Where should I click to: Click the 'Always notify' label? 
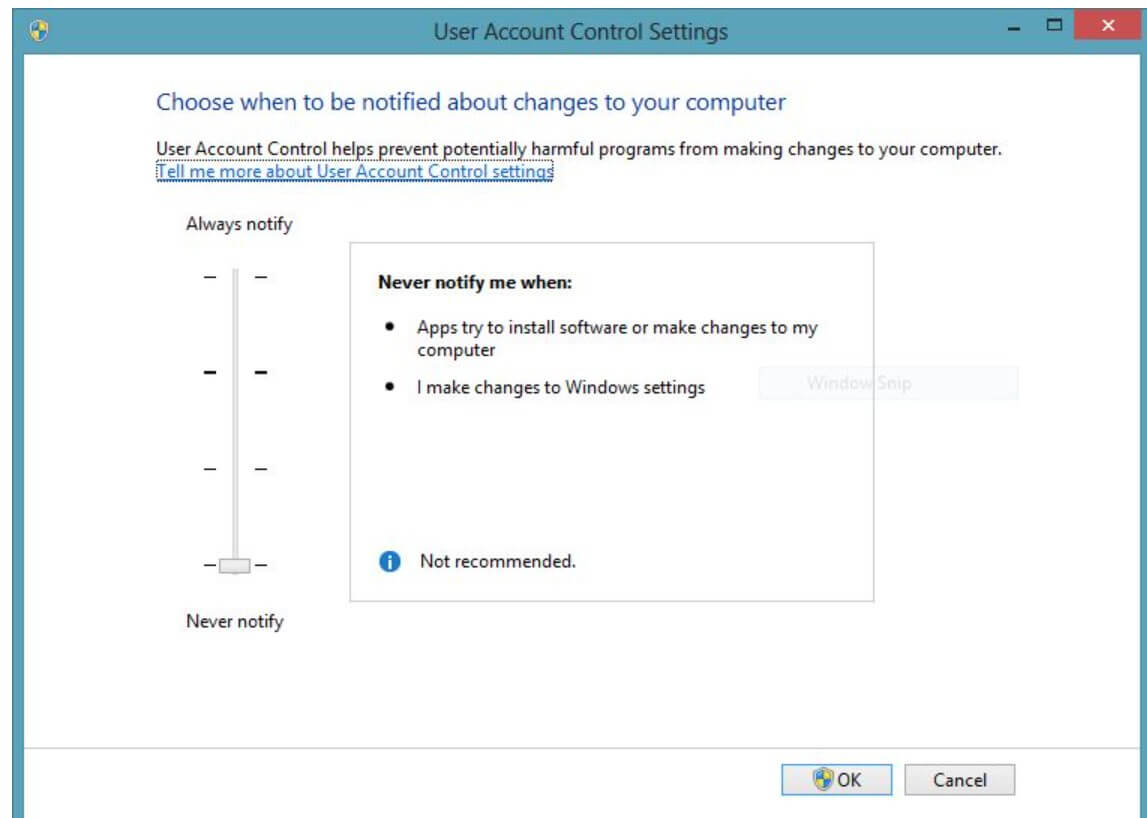[x=239, y=224]
